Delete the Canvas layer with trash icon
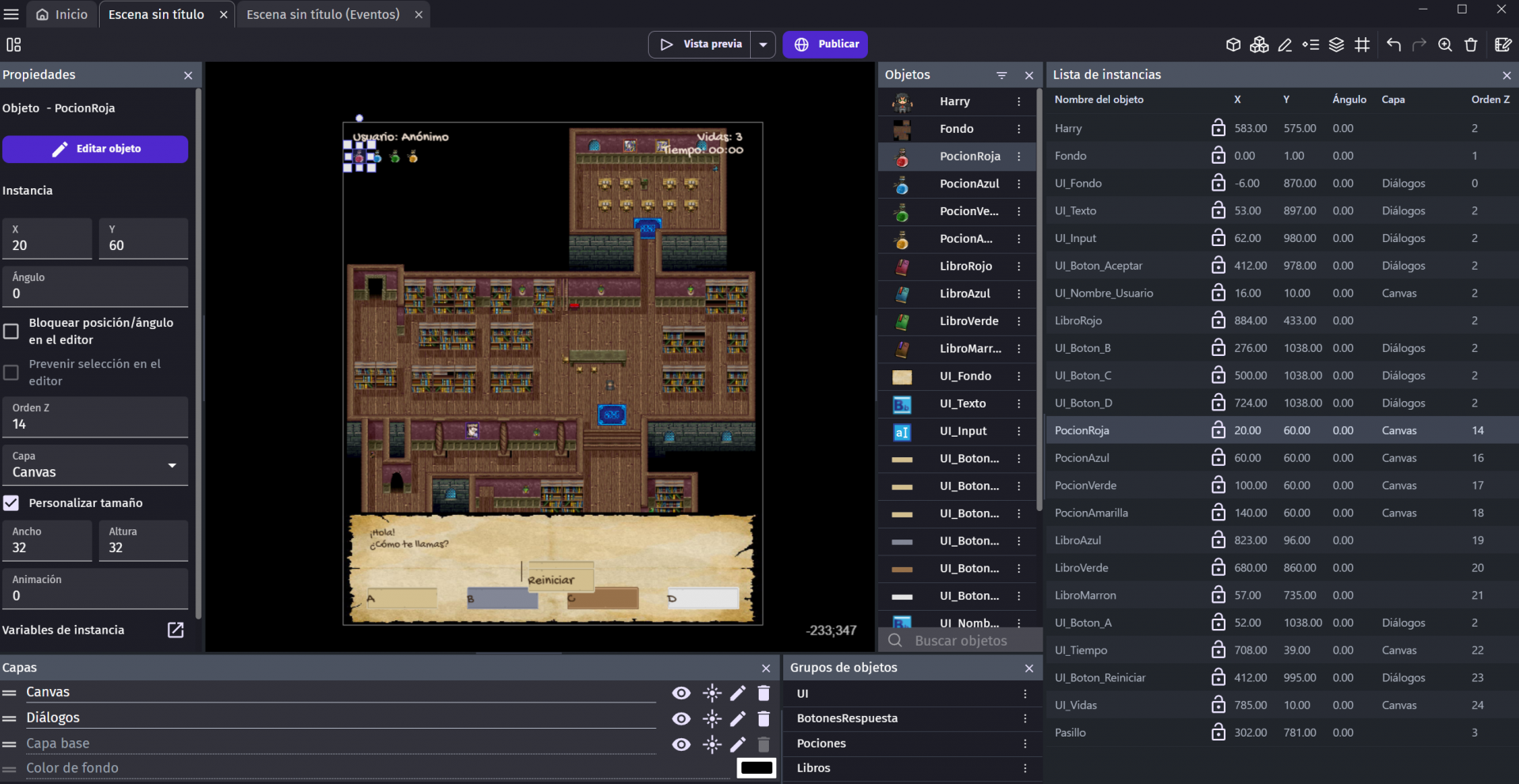This screenshot has height=784, width=1519. point(763,693)
